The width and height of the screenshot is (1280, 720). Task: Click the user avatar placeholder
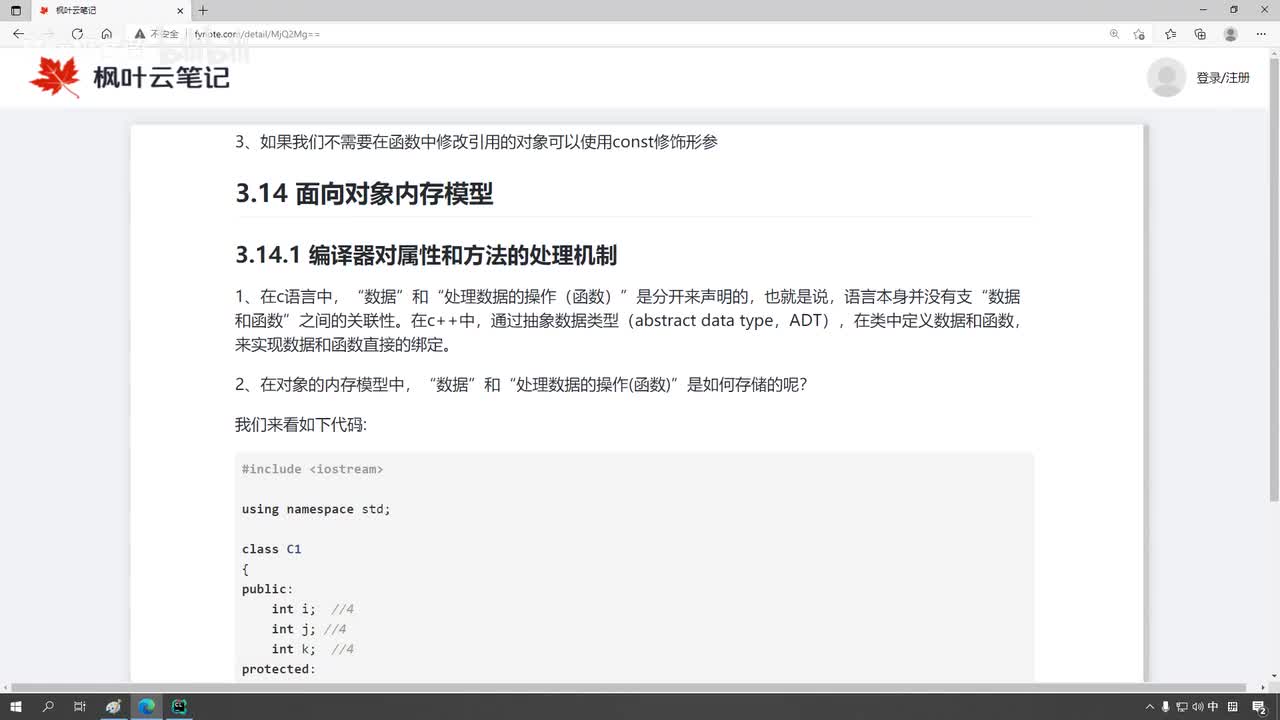tap(1166, 77)
